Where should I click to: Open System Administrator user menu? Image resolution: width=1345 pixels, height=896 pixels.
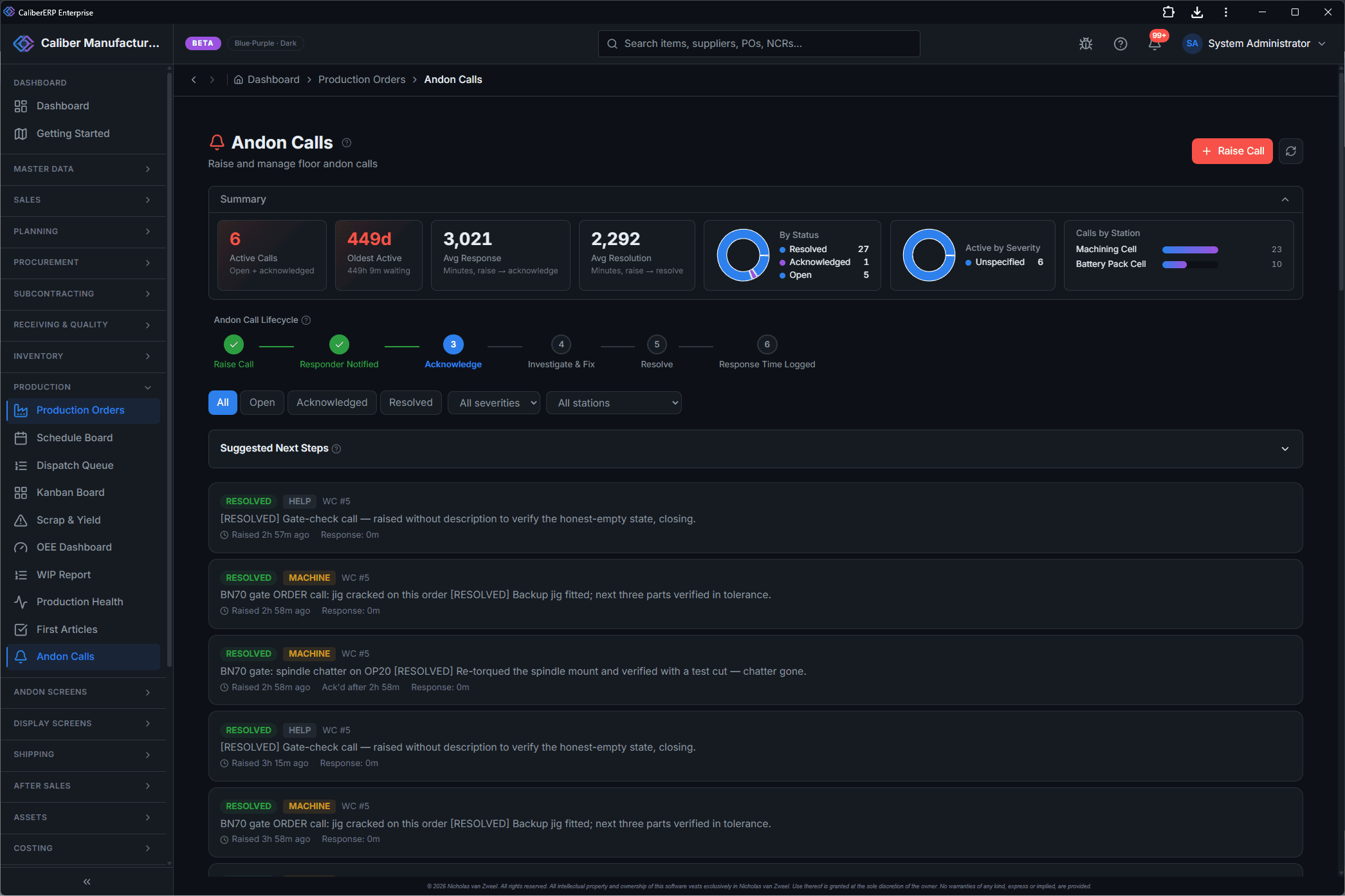click(x=1255, y=44)
